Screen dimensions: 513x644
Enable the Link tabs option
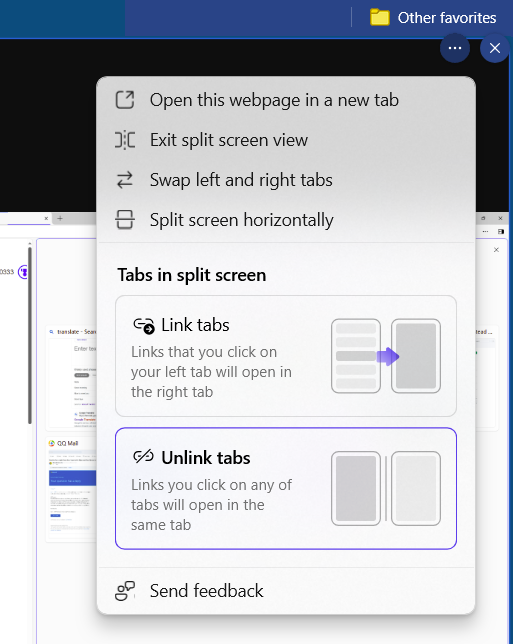pos(286,356)
